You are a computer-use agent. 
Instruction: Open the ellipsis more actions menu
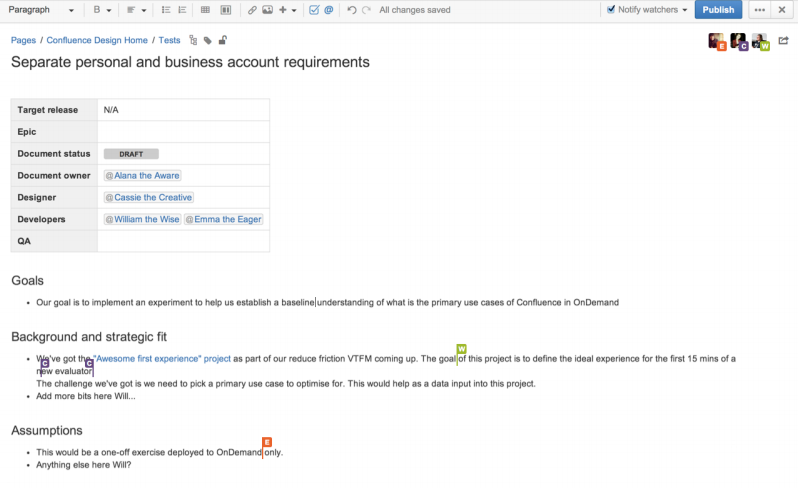click(759, 10)
